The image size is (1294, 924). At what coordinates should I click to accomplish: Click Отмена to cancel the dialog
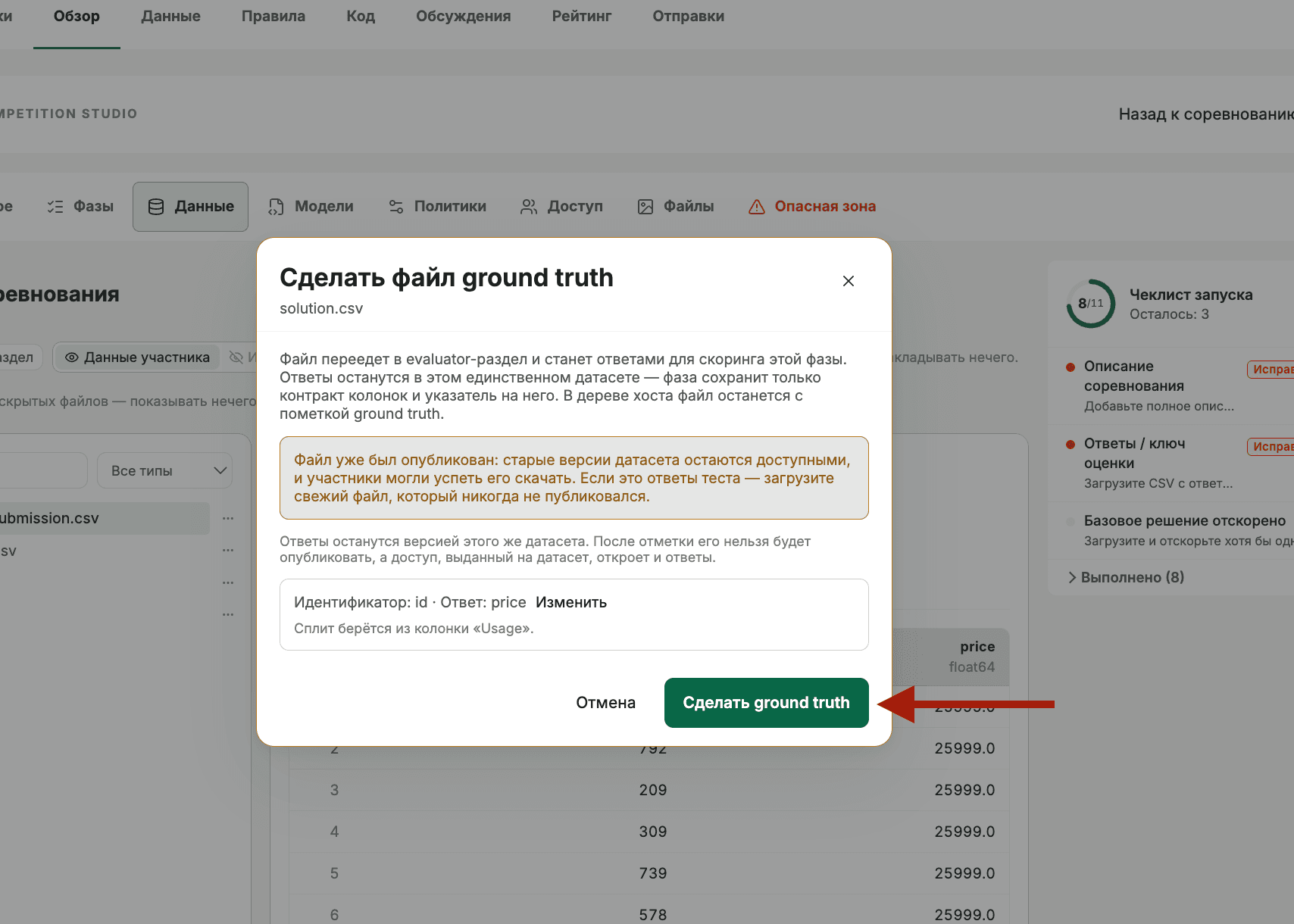pos(606,703)
